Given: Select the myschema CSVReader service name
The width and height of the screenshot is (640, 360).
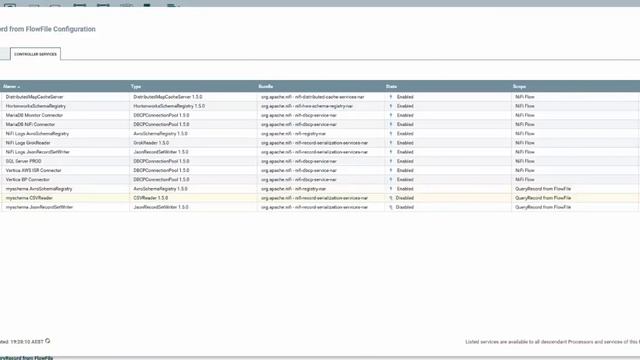Looking at the screenshot, I should pos(29,198).
